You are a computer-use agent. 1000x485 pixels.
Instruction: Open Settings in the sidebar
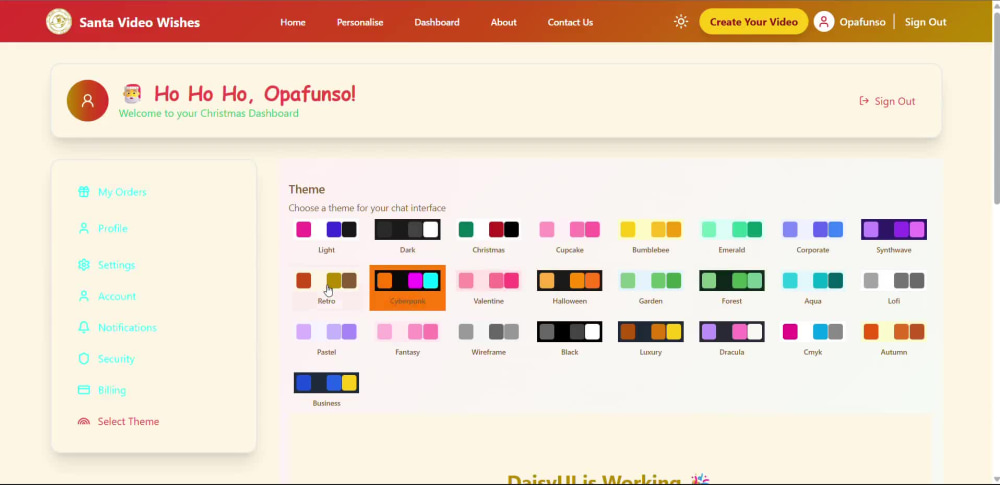coord(116,265)
